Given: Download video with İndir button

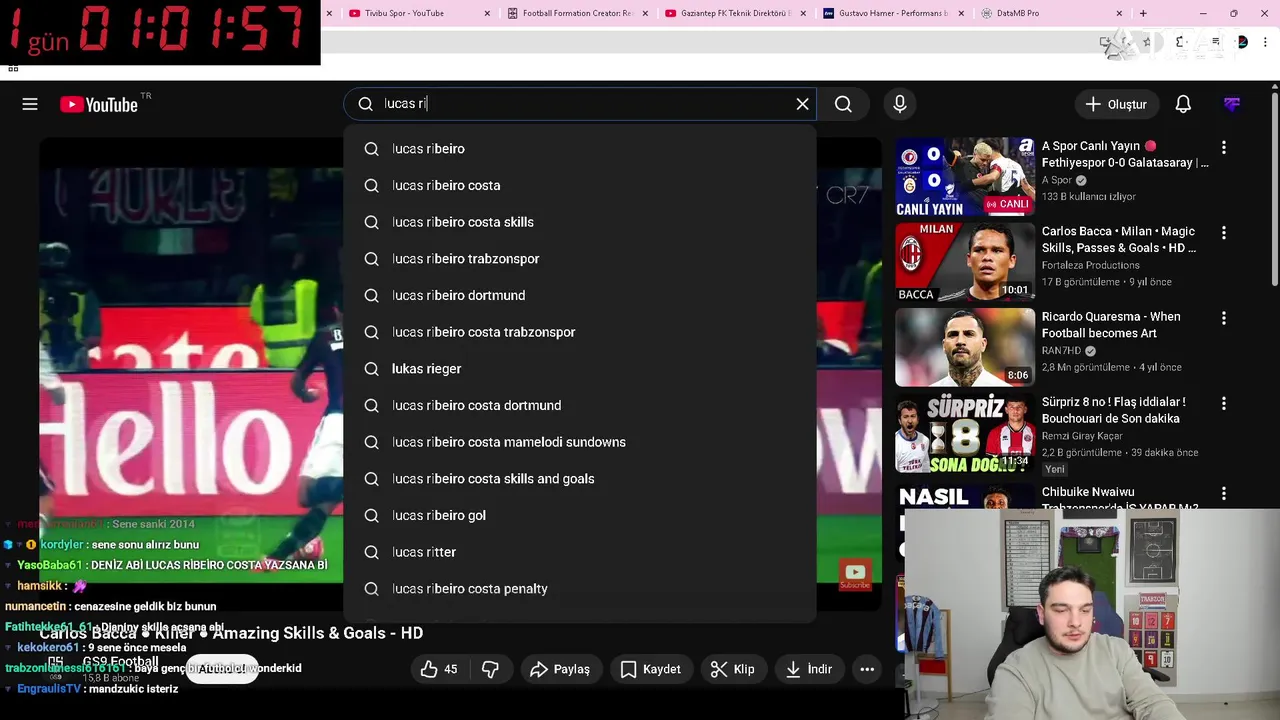Looking at the screenshot, I should tap(809, 669).
